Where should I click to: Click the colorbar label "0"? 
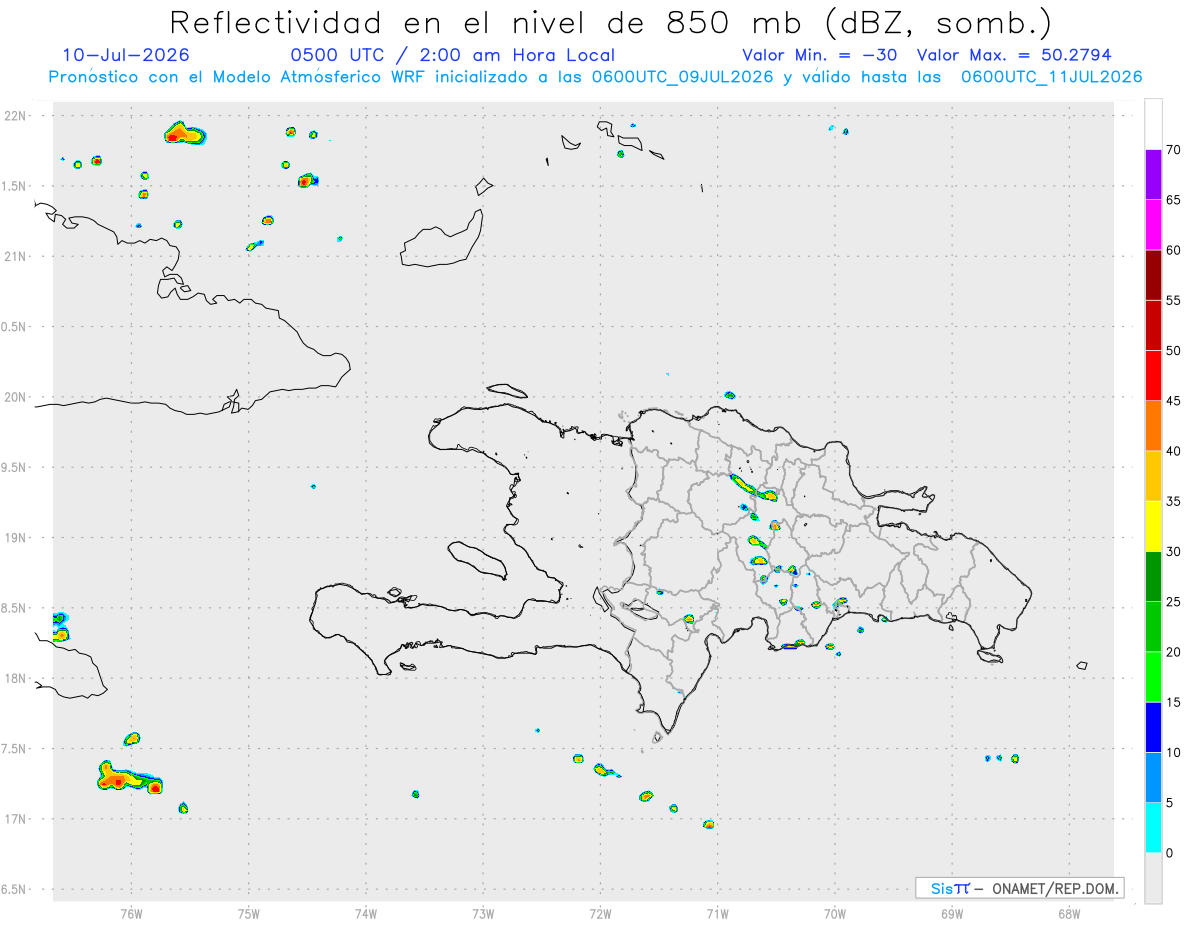[1169, 853]
